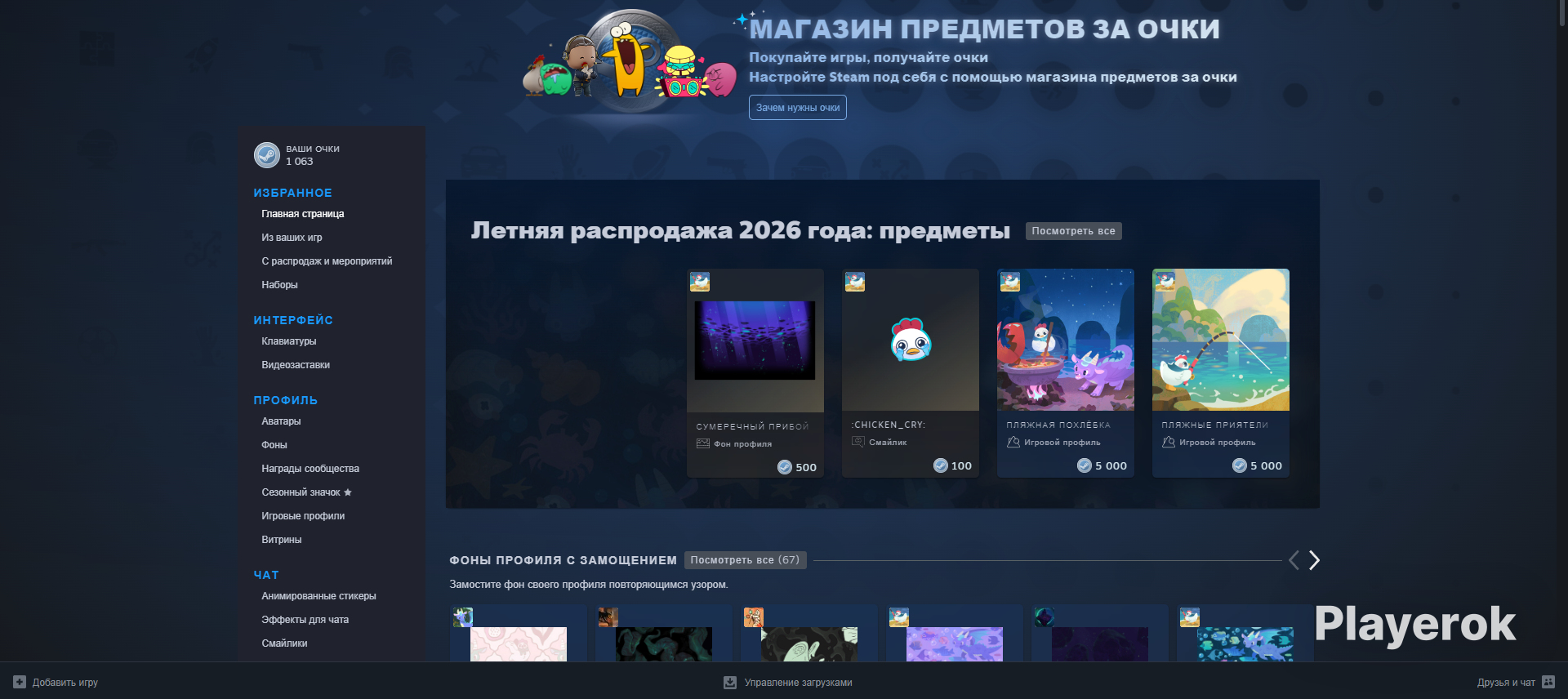Click the game icon on the dark green pattern tile

(x=608, y=617)
